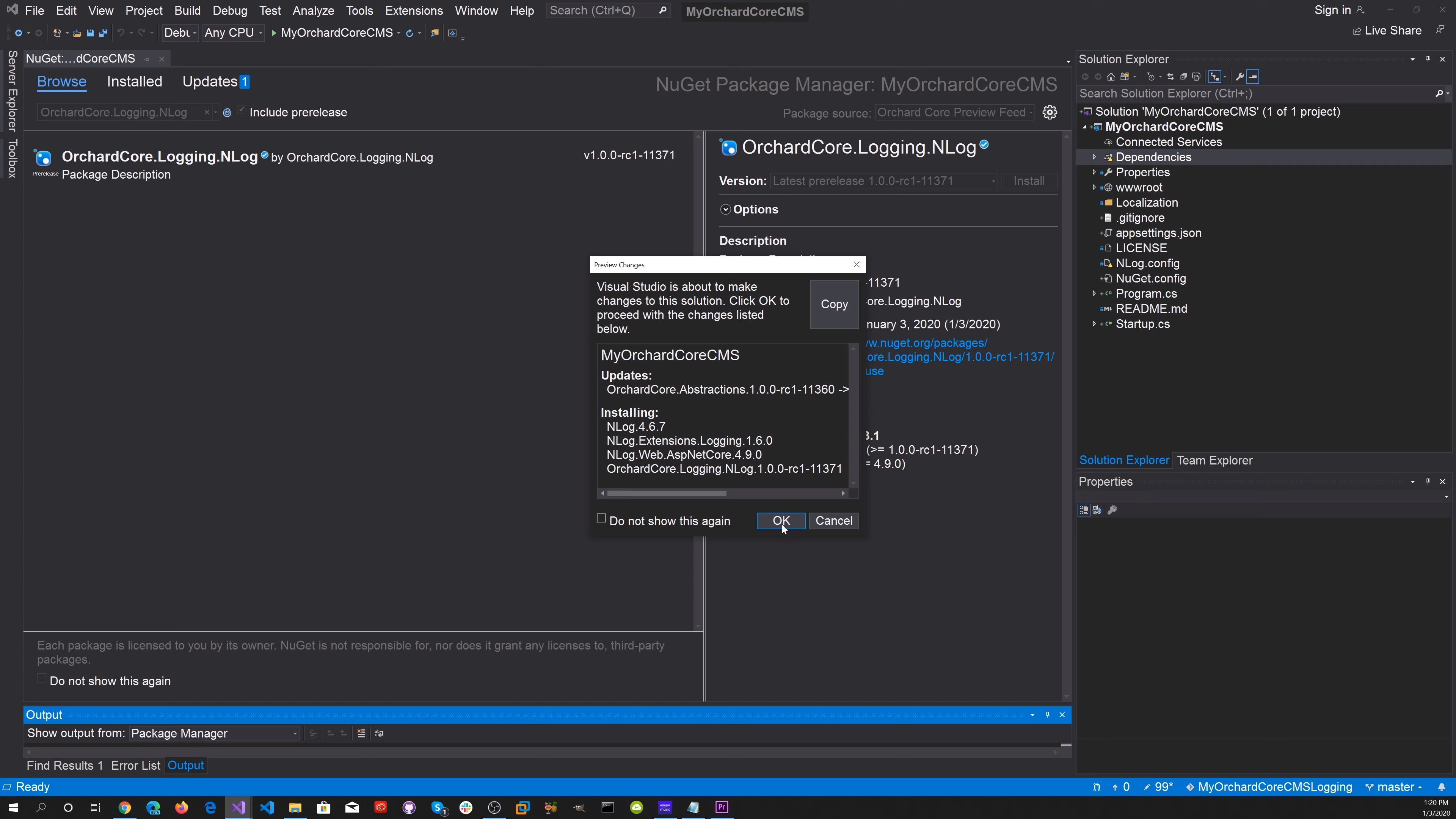The width and height of the screenshot is (1456, 819).
Task: Click horizontal scrollbar in Output window
Action: tap(541, 752)
